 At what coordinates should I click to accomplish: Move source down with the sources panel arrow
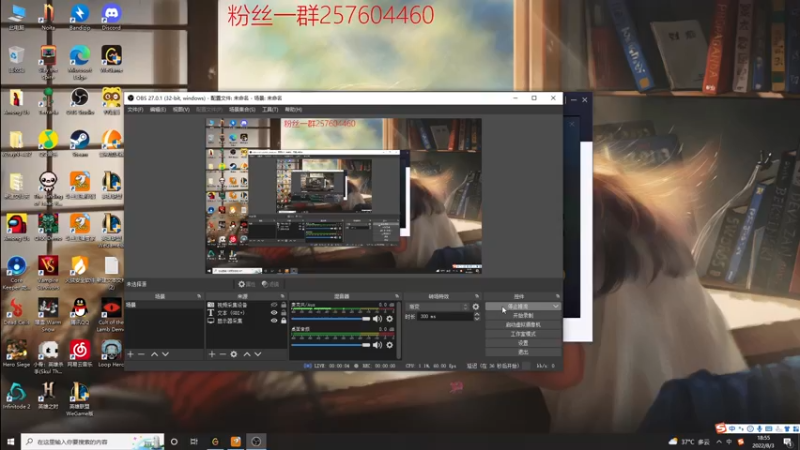[x=258, y=354]
